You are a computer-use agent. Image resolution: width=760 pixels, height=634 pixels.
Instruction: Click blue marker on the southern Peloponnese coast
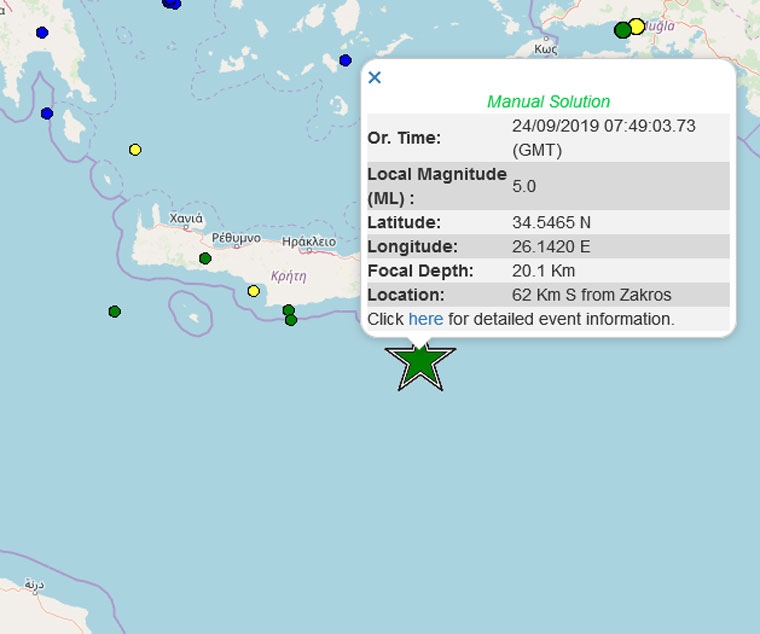(47, 113)
